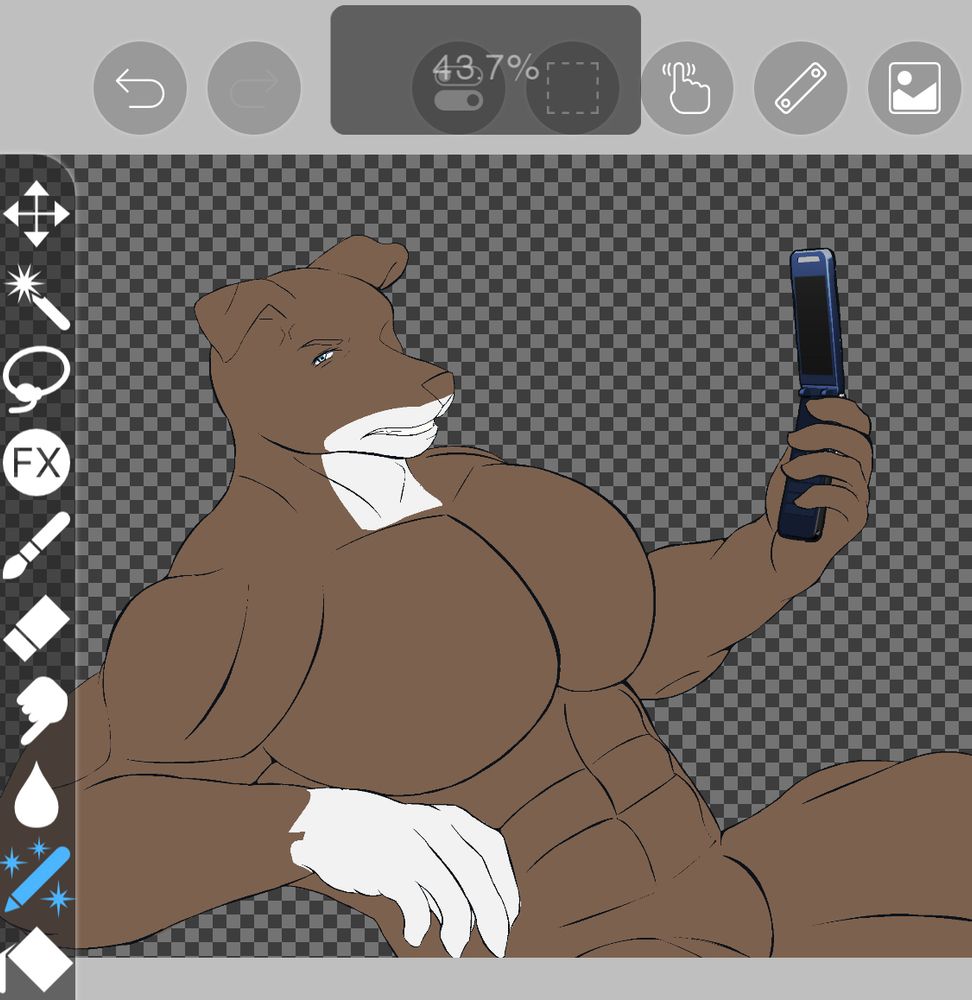972x1000 pixels.
Task: Tap the touch gesture hand icon
Action: [x=686, y=88]
